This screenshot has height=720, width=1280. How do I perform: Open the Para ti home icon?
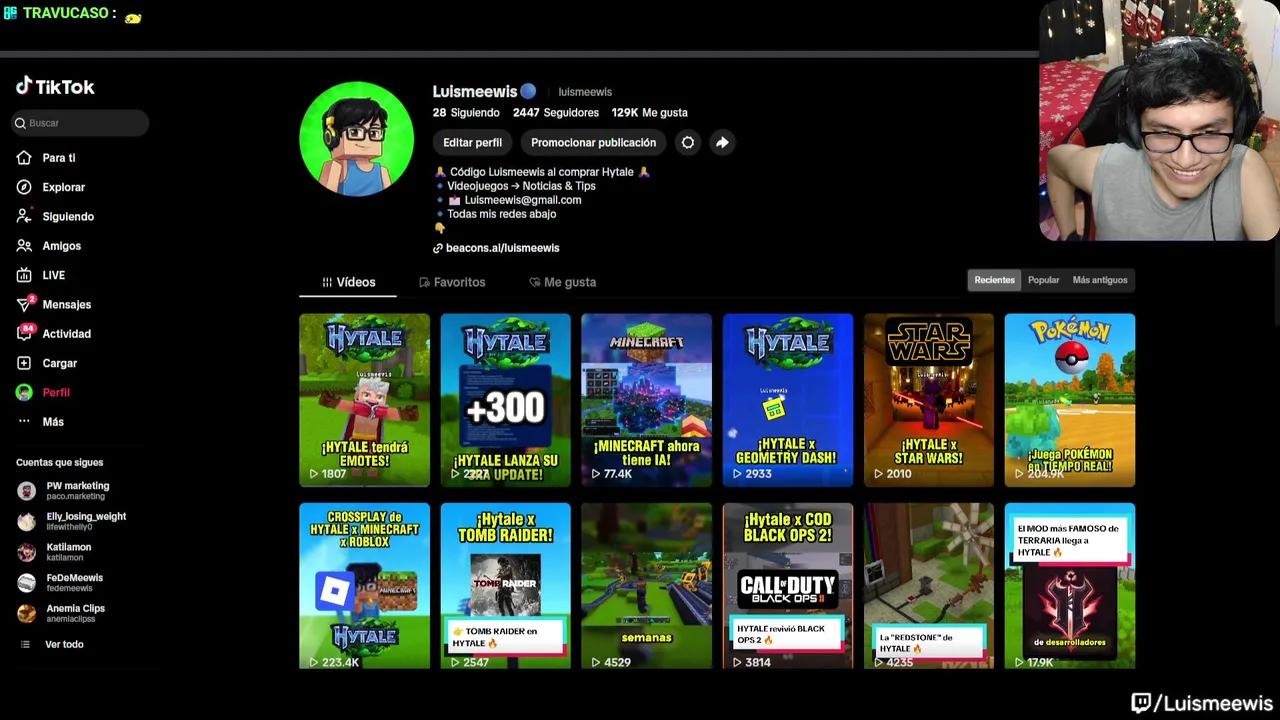click(24, 158)
